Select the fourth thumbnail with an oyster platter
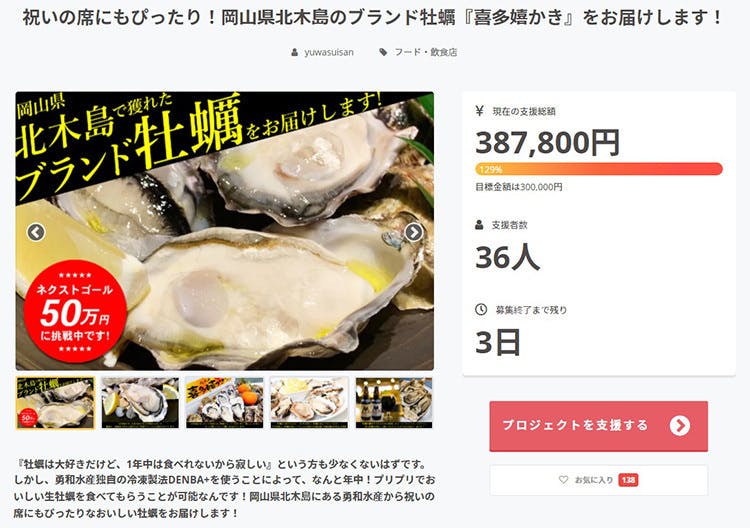The image size is (750, 528). (x=309, y=403)
